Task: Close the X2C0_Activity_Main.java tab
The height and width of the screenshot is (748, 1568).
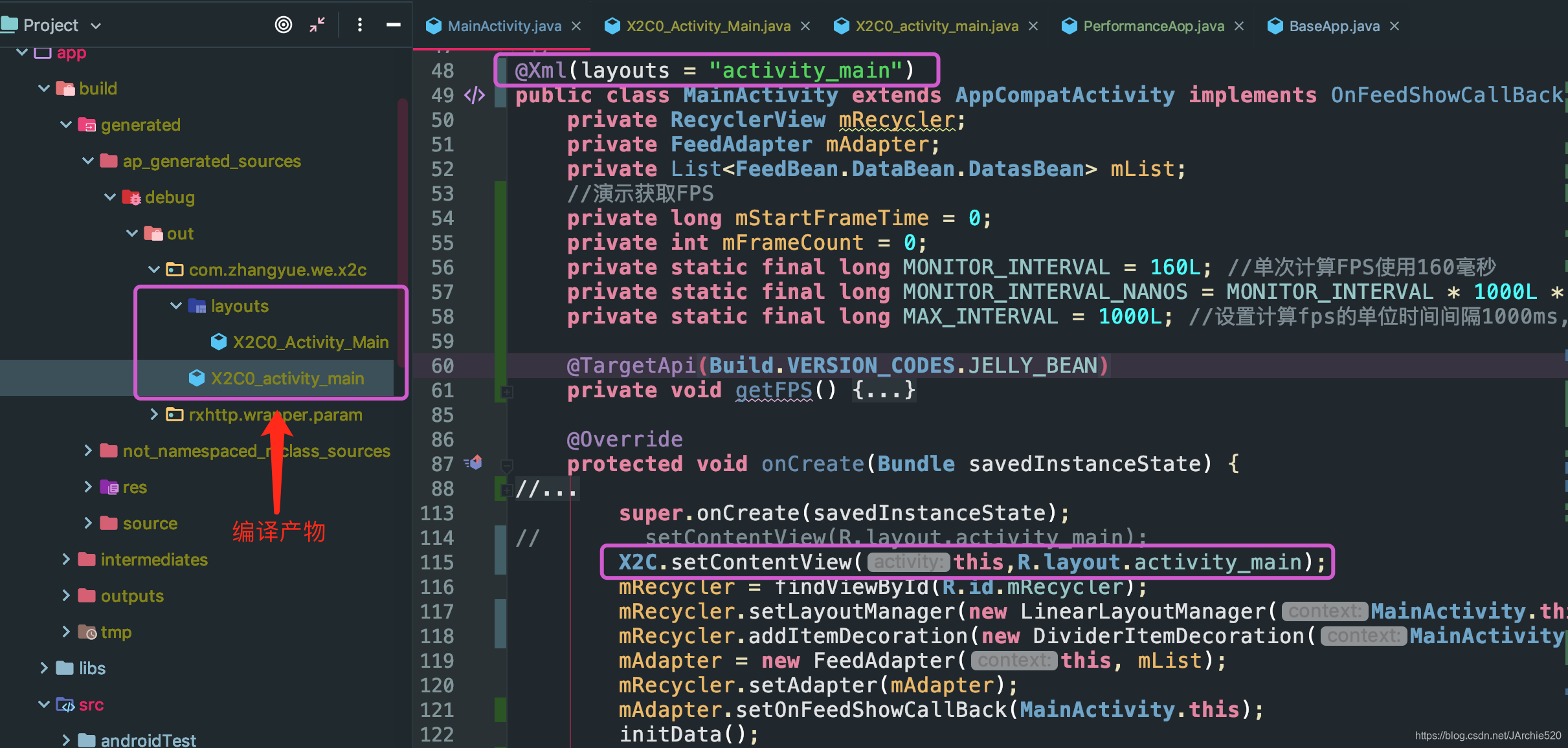Action: tap(805, 26)
